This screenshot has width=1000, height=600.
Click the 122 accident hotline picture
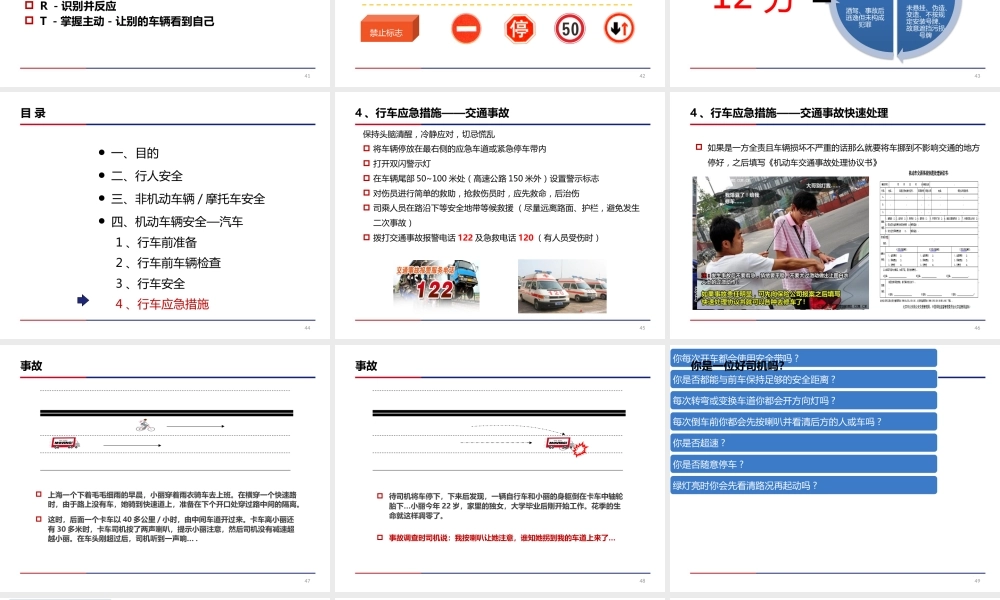pos(436,284)
